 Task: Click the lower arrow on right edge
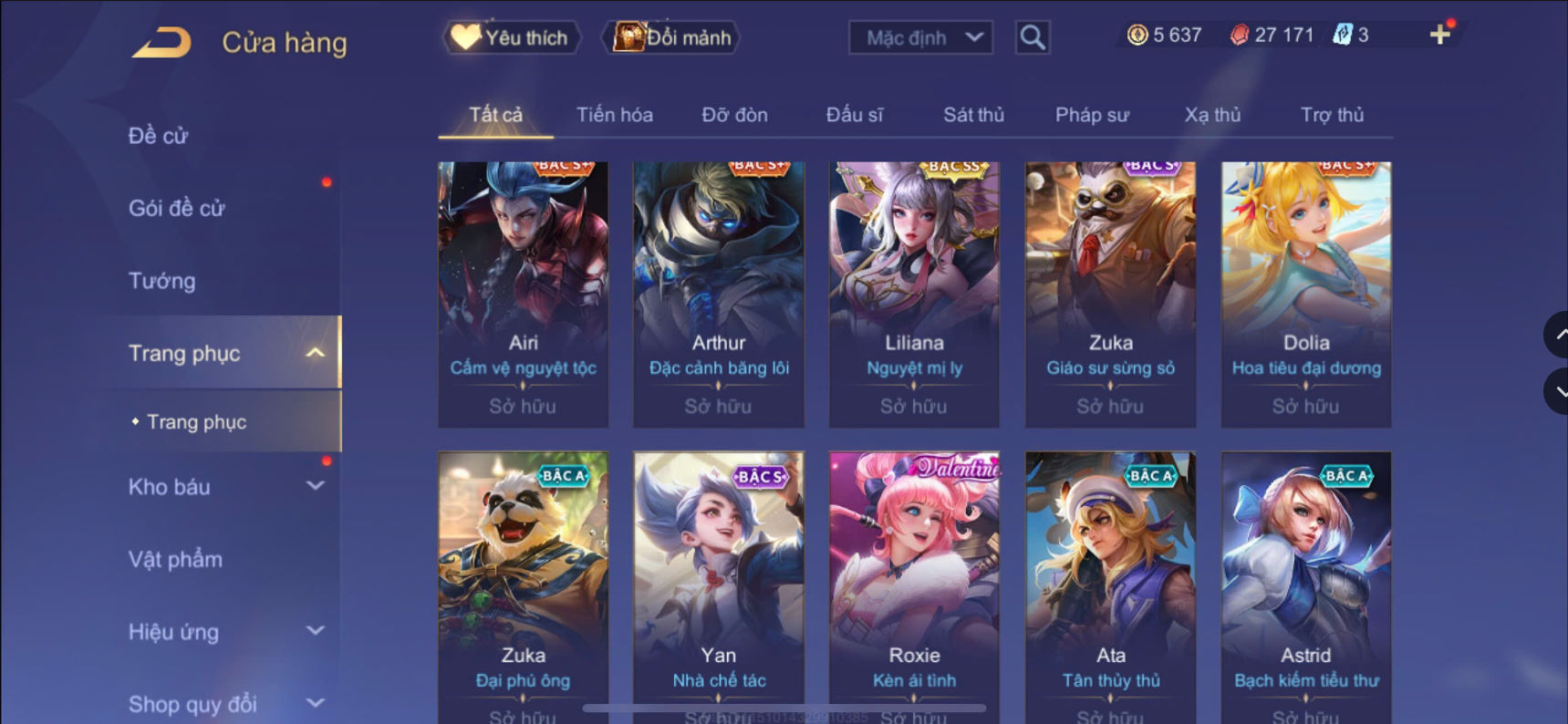tap(1558, 391)
